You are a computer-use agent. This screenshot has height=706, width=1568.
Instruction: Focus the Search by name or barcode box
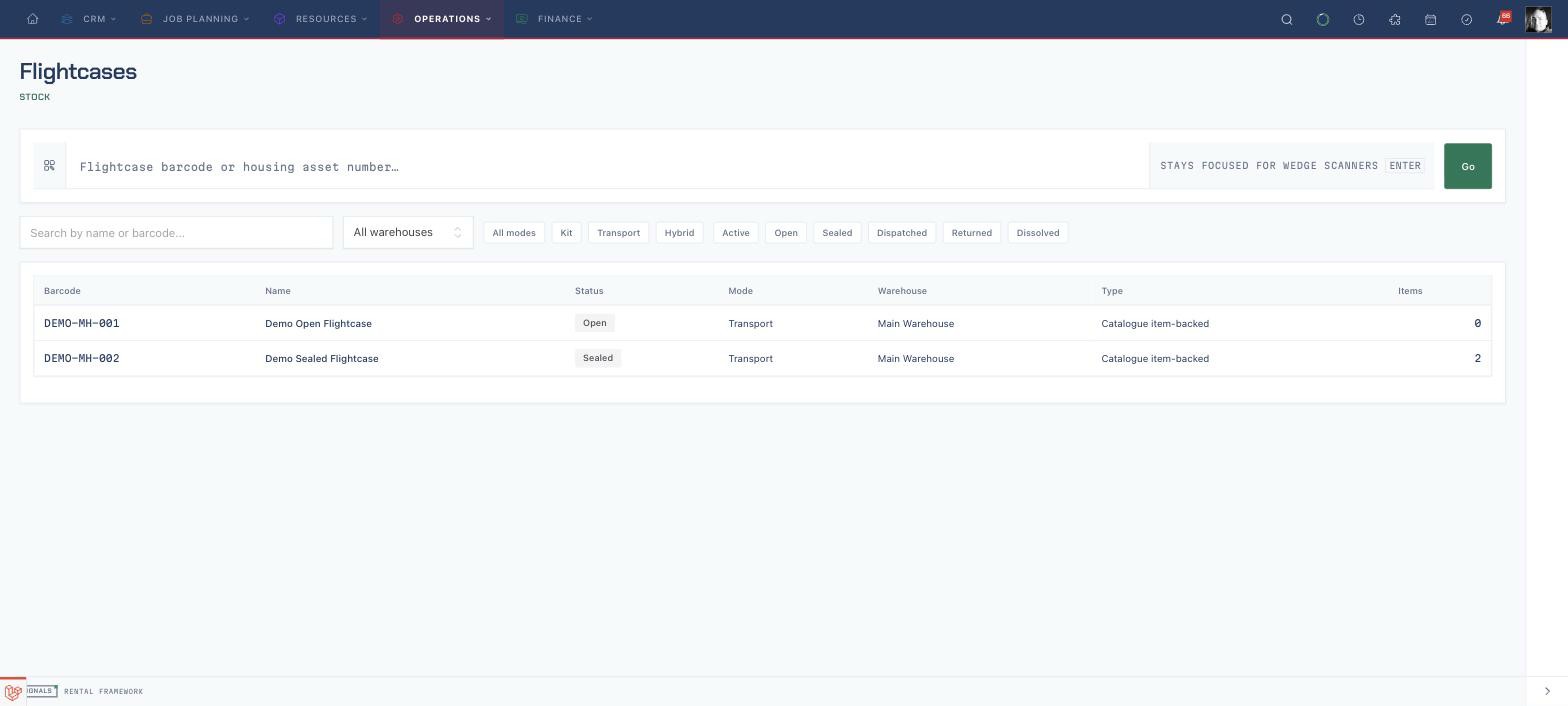176,232
